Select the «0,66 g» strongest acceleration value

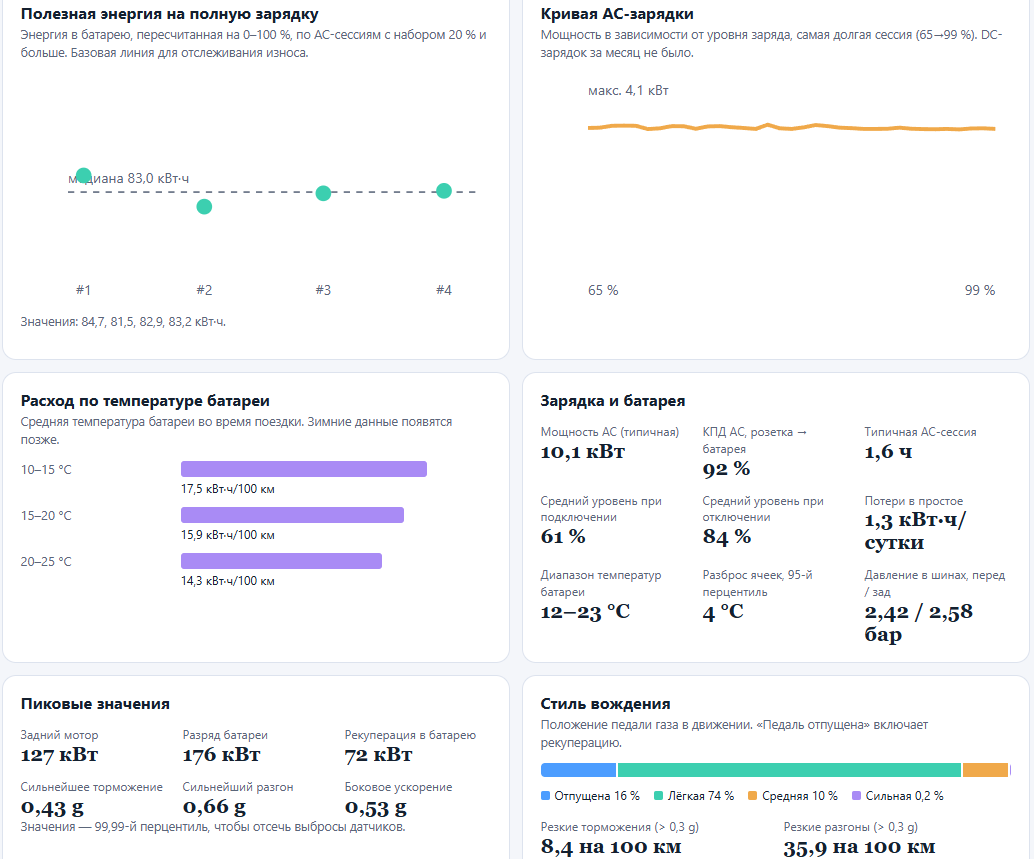coord(214,807)
